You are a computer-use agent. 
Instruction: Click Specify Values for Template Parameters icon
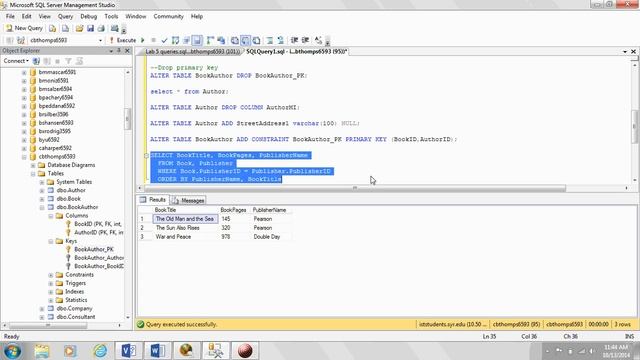click(x=318, y=40)
